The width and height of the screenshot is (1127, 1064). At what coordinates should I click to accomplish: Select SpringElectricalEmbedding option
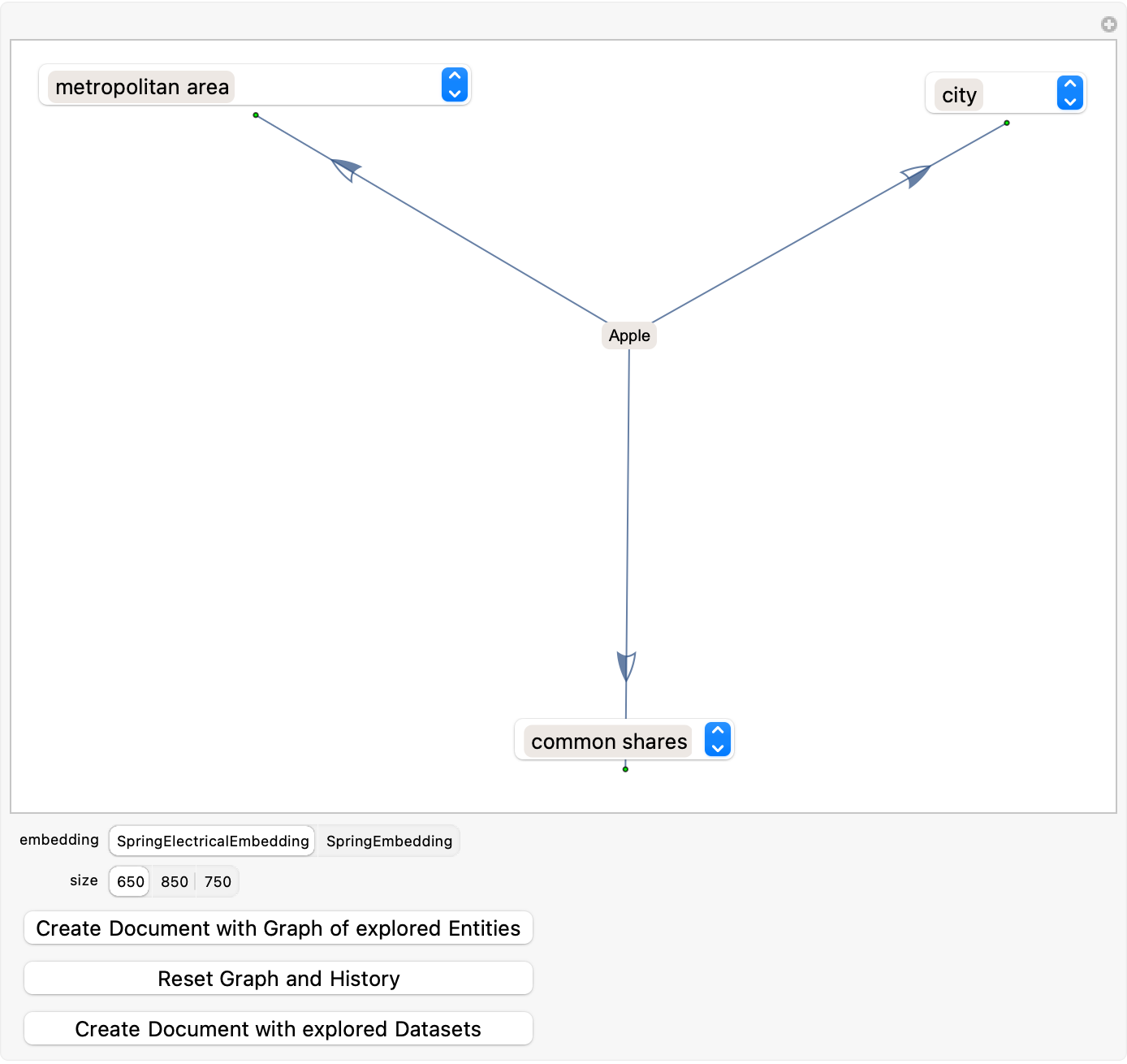click(x=213, y=841)
